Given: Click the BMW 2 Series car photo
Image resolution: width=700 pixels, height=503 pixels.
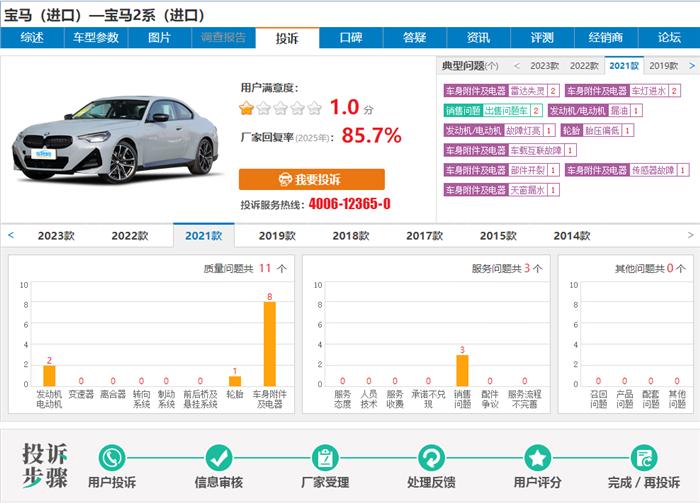Looking at the screenshot, I should point(116,139).
